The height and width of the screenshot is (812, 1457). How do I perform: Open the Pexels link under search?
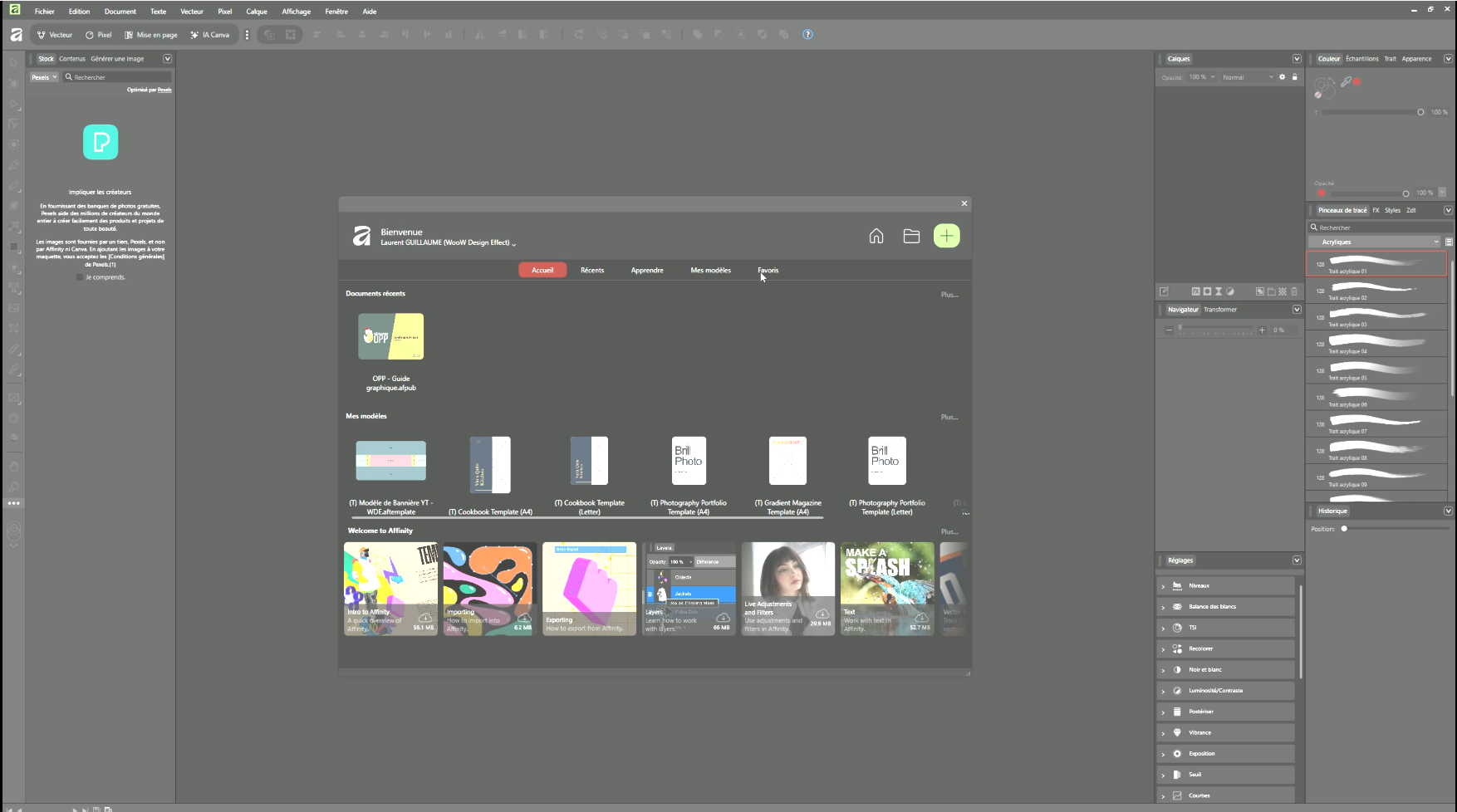[x=164, y=90]
